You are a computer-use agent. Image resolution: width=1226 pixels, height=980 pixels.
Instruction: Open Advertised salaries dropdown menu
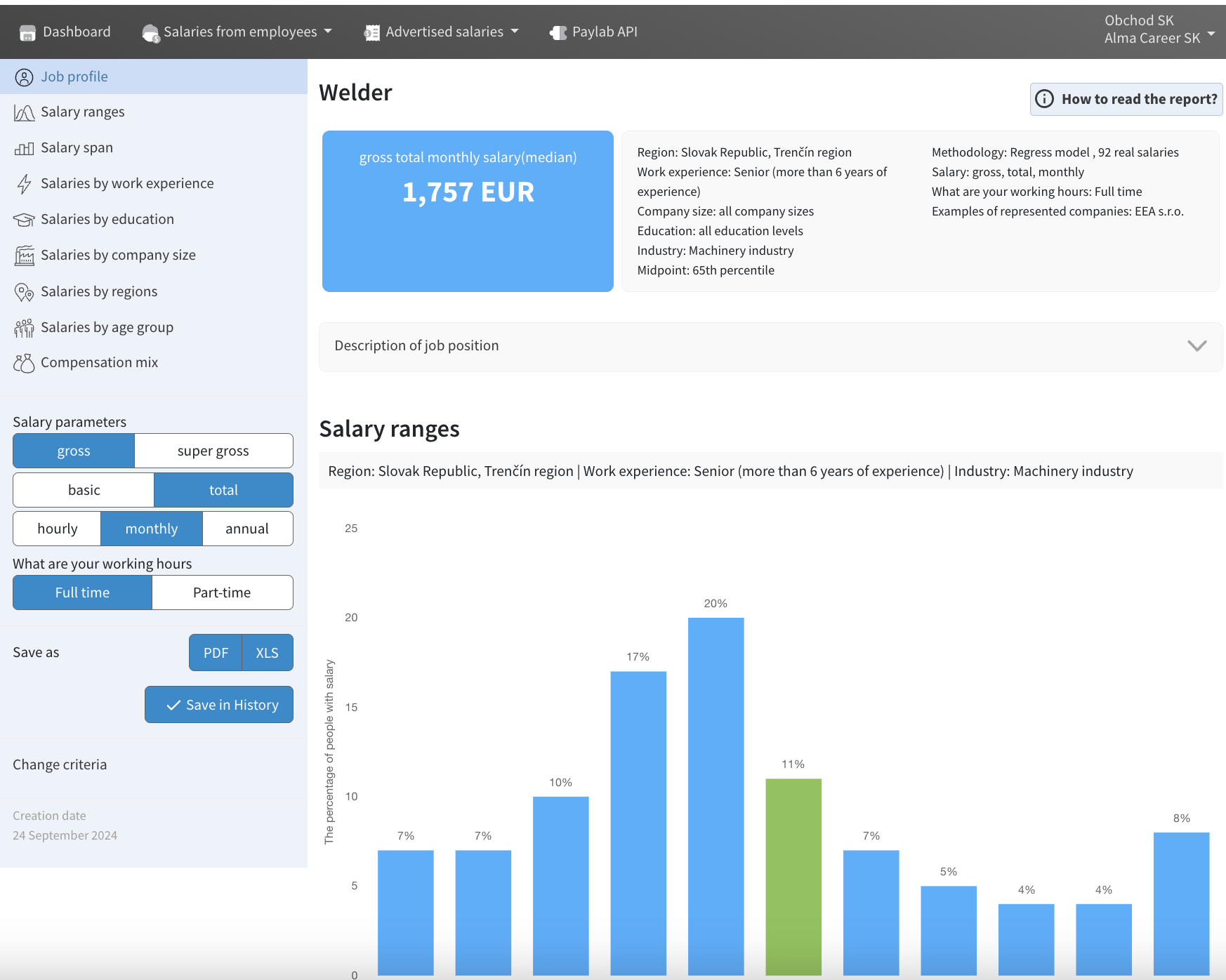coord(442,32)
